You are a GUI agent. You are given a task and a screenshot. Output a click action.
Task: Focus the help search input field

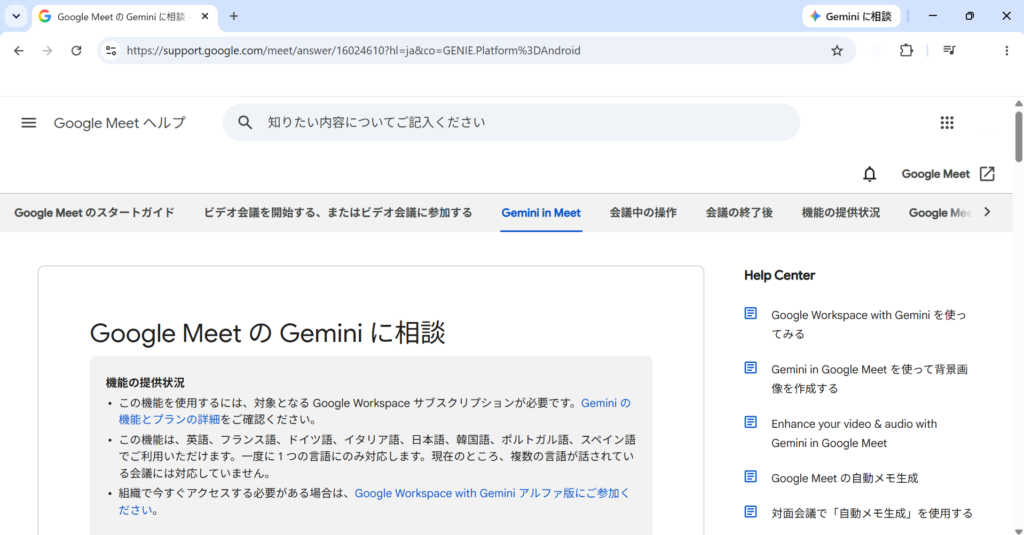point(511,122)
